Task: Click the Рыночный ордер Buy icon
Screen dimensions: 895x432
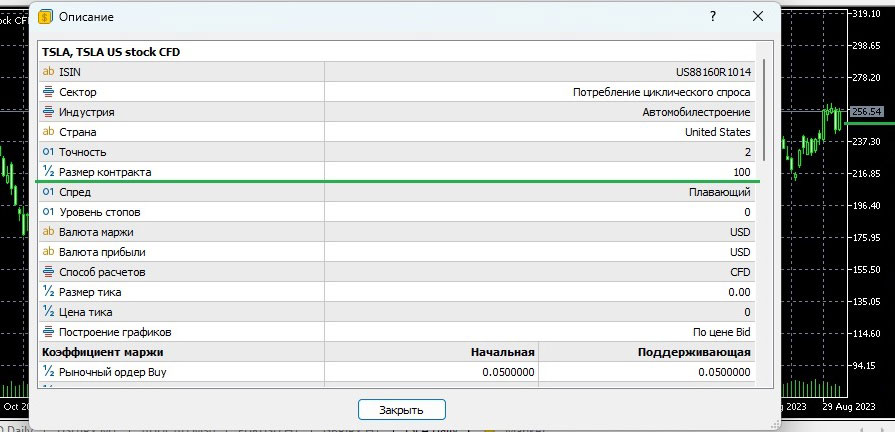Action: click(x=48, y=372)
